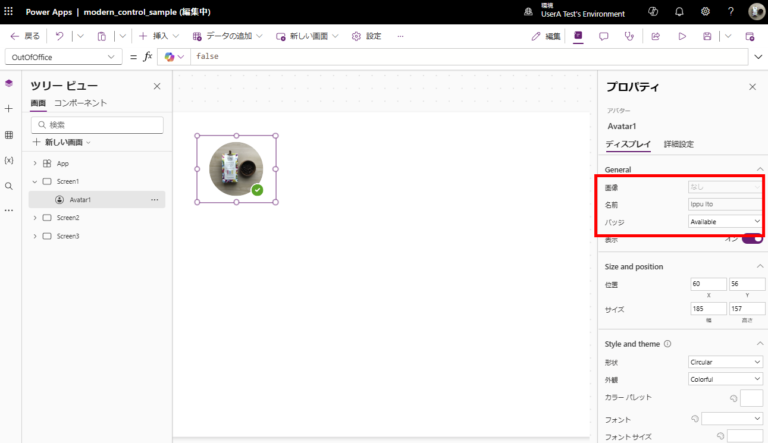
Task: Open the Data table icon in left rail
Action: pyautogui.click(x=9, y=135)
